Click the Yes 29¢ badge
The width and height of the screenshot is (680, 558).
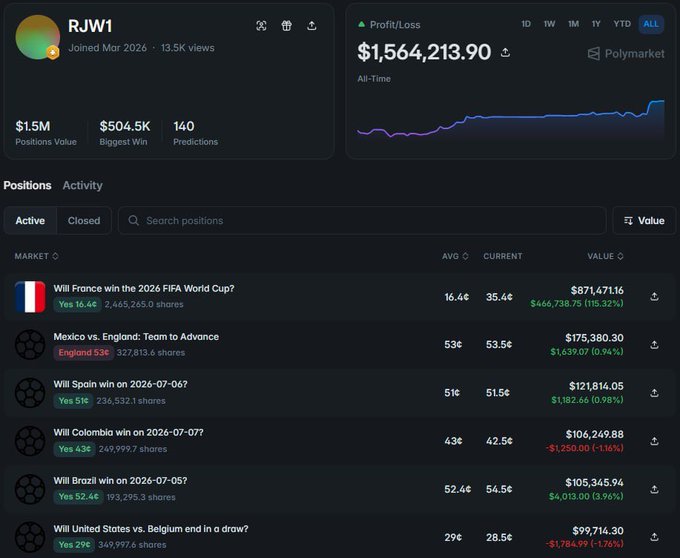pyautogui.click(x=74, y=545)
